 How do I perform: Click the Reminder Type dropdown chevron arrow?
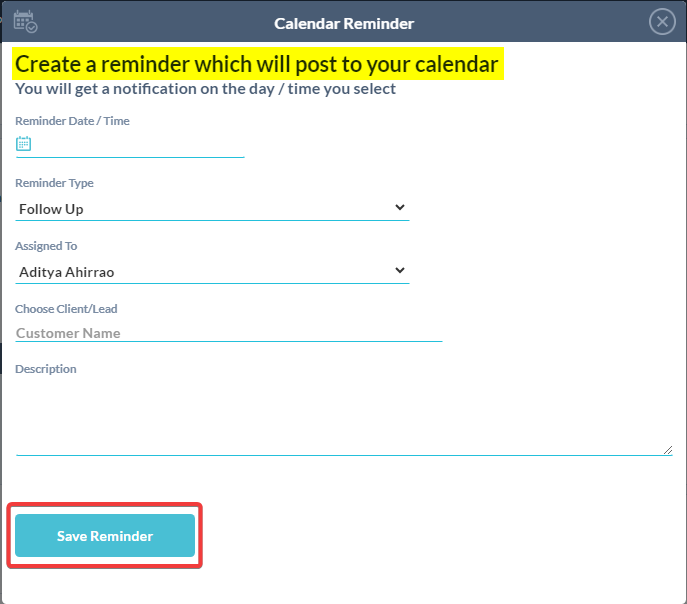[400, 208]
